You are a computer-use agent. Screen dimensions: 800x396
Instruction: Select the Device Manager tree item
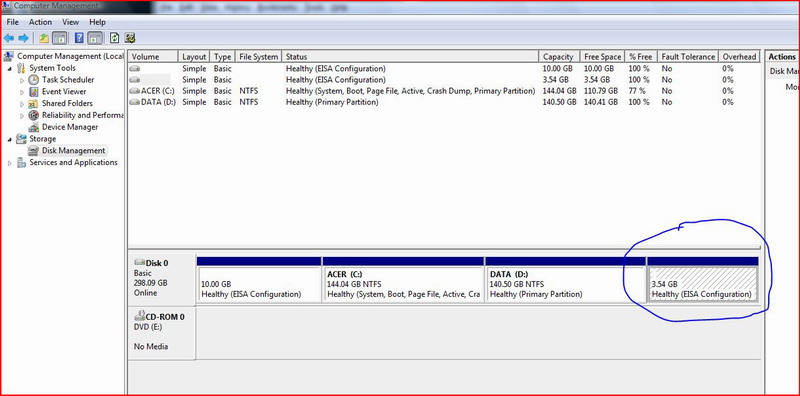click(x=70, y=127)
